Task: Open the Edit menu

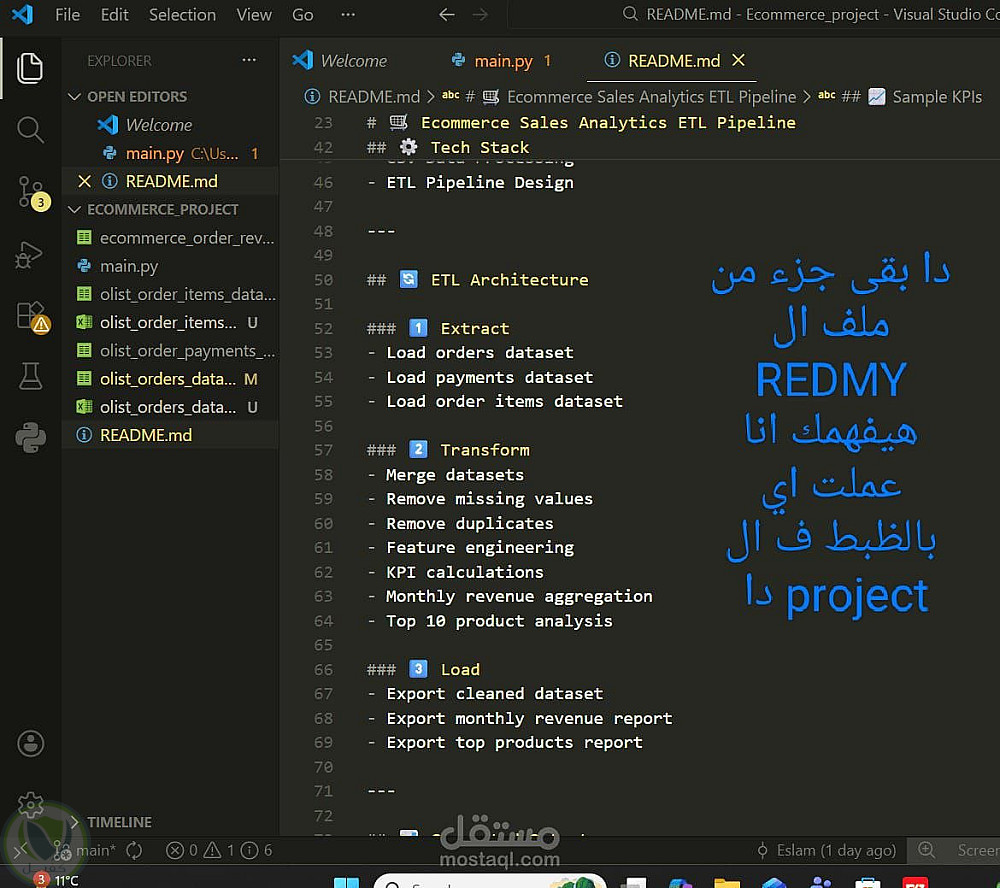Action: coord(115,14)
